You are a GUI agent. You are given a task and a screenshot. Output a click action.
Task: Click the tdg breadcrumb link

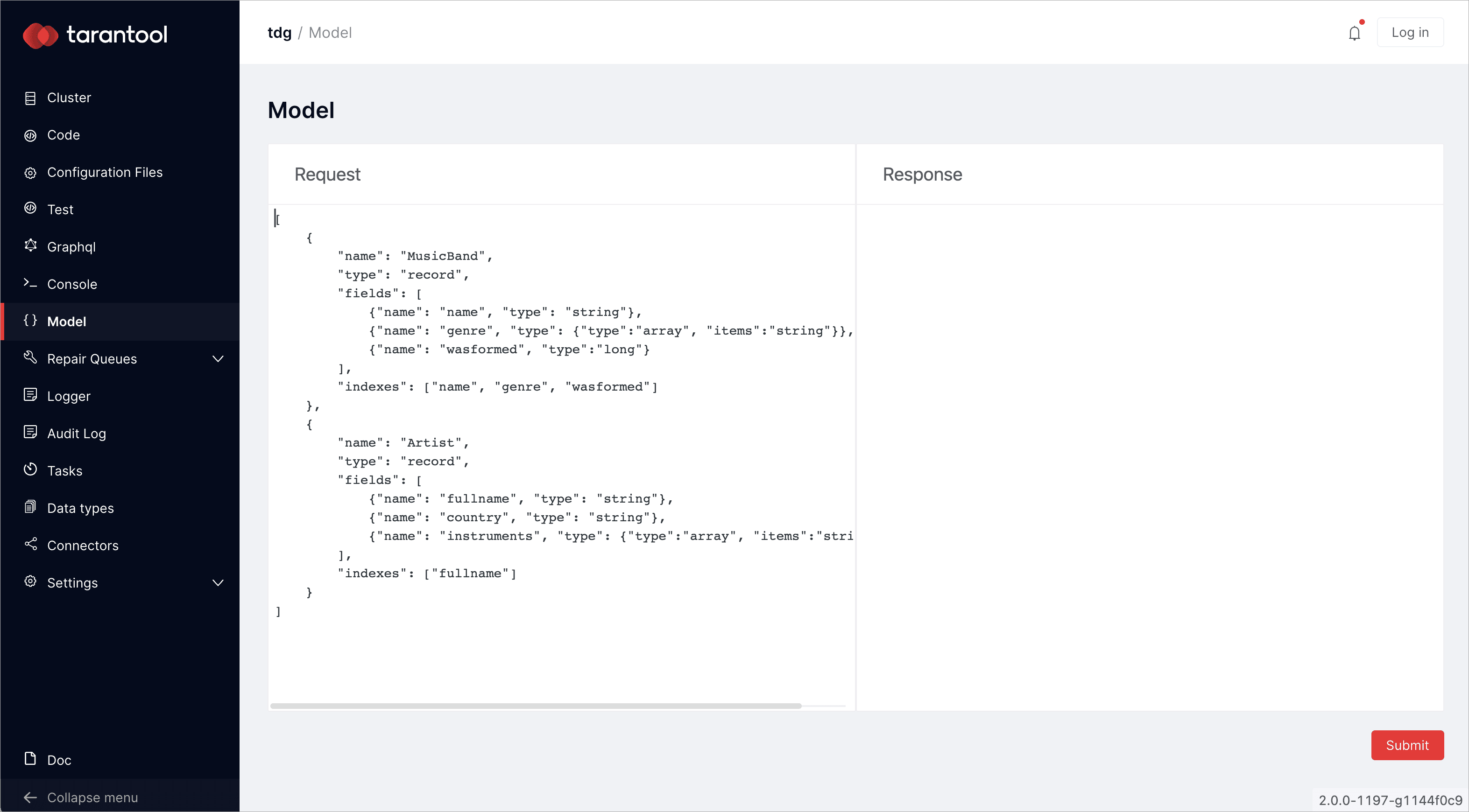(x=279, y=33)
